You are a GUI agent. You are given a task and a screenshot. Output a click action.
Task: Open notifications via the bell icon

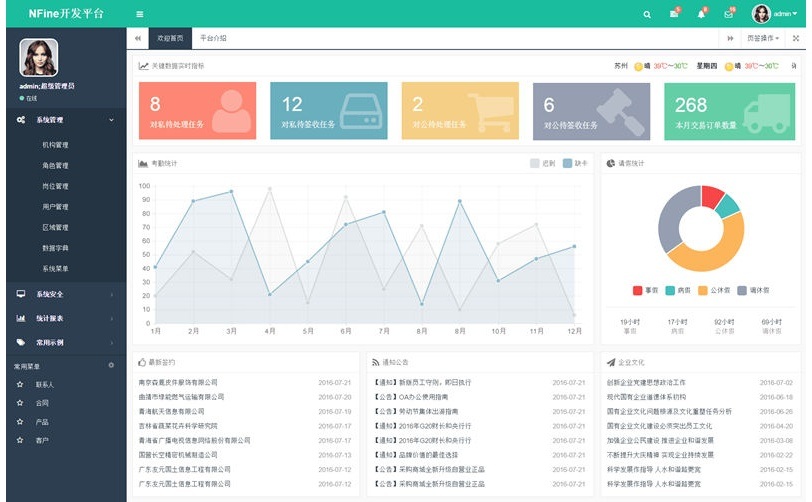point(701,14)
